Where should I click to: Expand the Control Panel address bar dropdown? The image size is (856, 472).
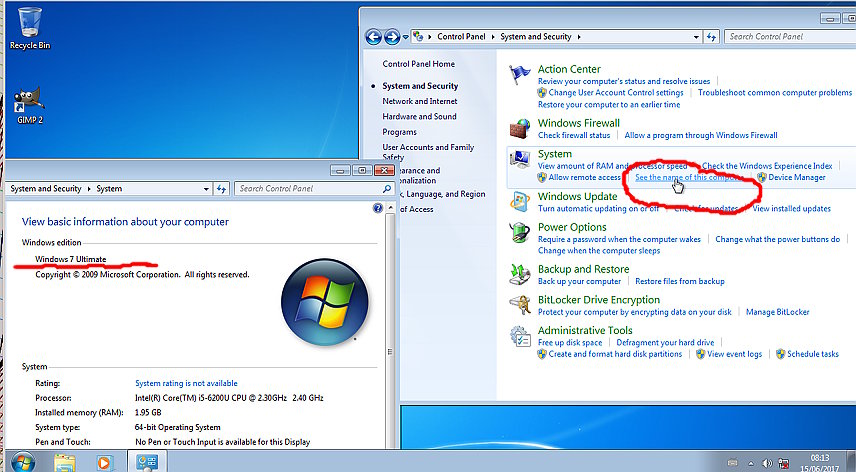point(696,37)
